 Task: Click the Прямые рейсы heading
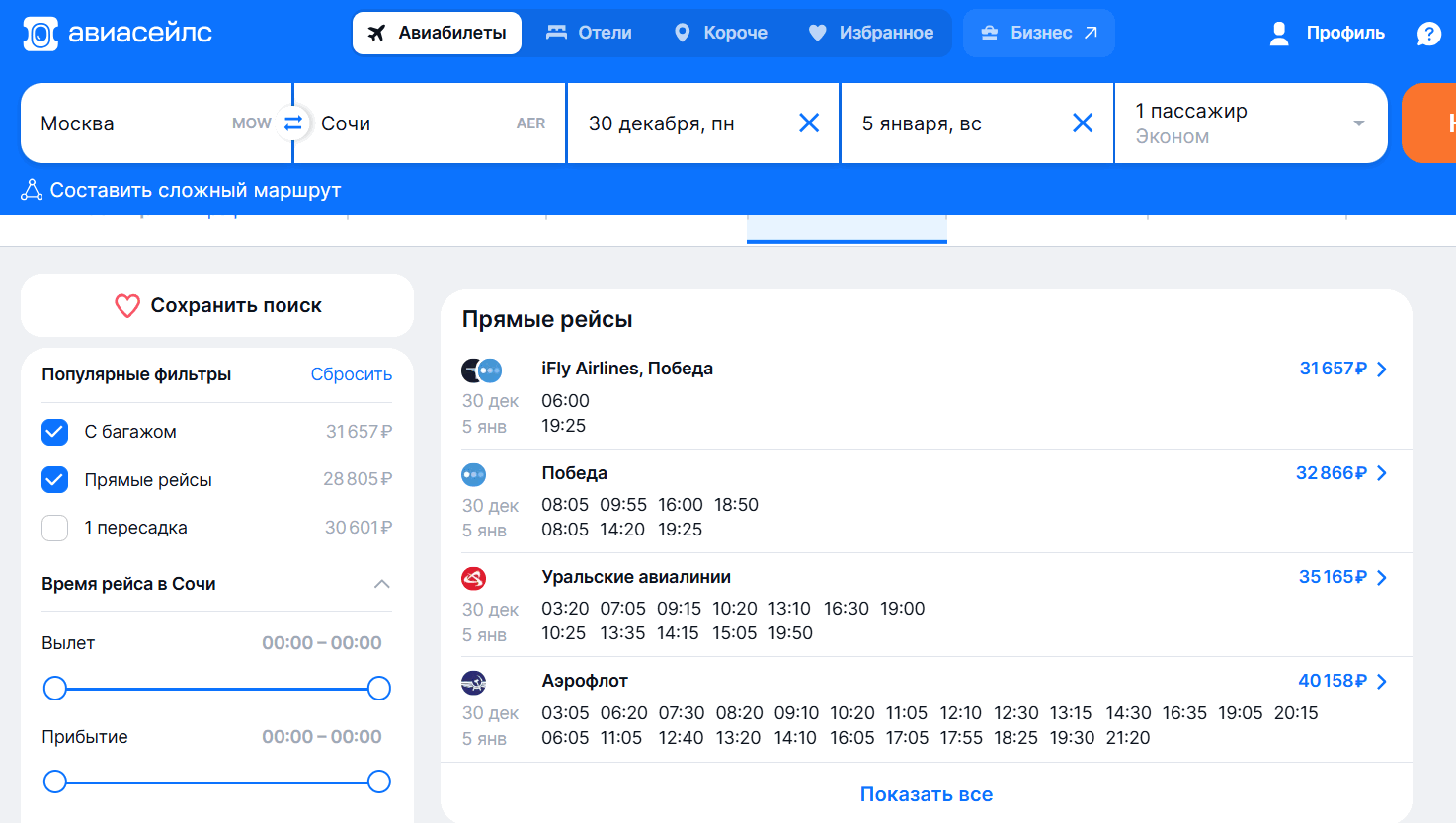[x=547, y=319]
